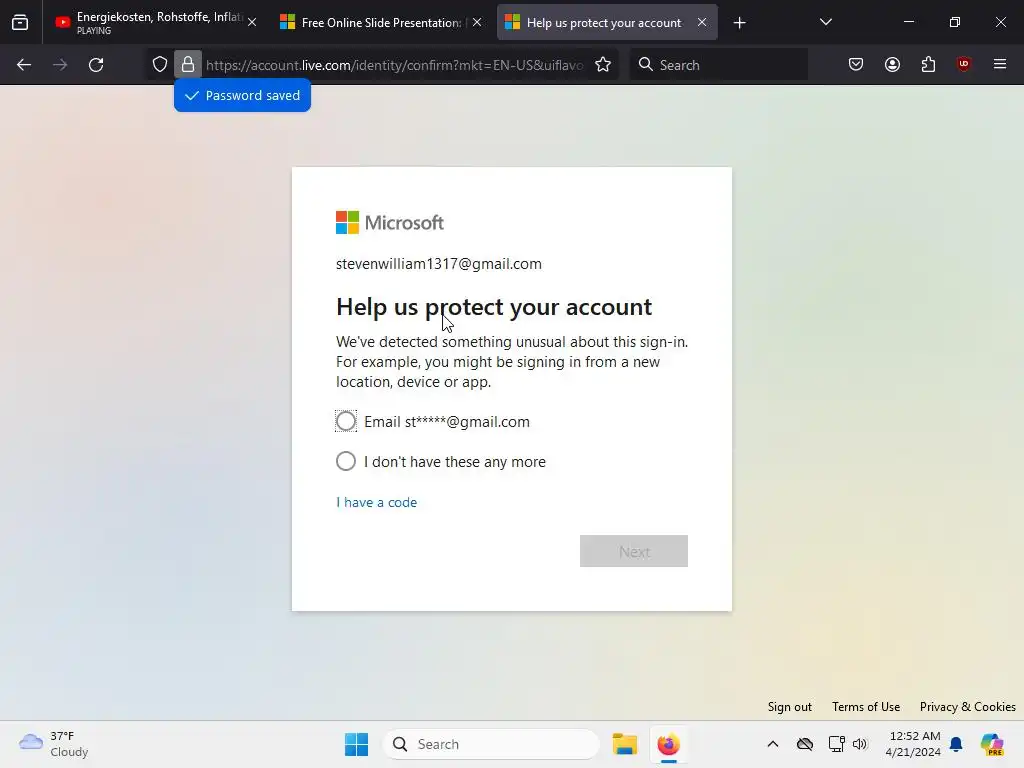Open the Firefox application menu
1024x768 pixels.
(1000, 65)
